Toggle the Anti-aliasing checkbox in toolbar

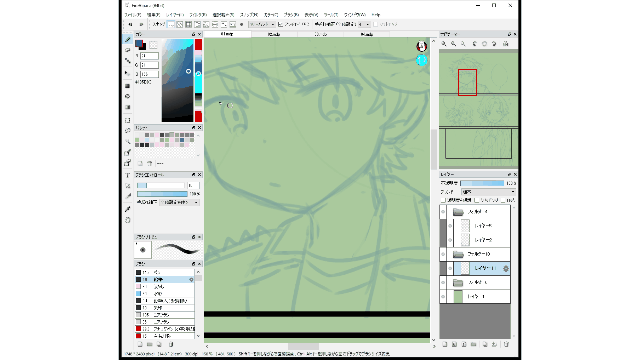pyautogui.click(x=280, y=24)
